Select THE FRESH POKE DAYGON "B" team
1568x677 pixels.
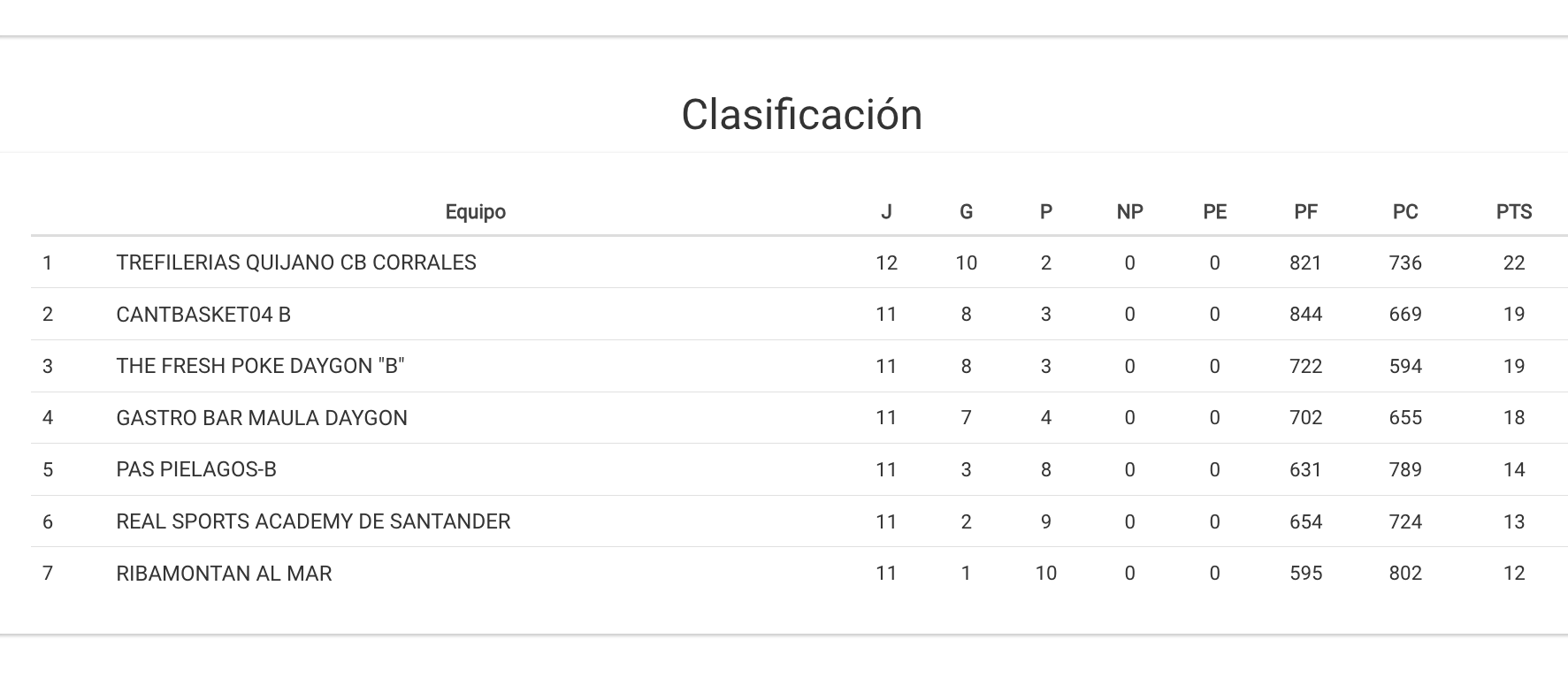260,367
